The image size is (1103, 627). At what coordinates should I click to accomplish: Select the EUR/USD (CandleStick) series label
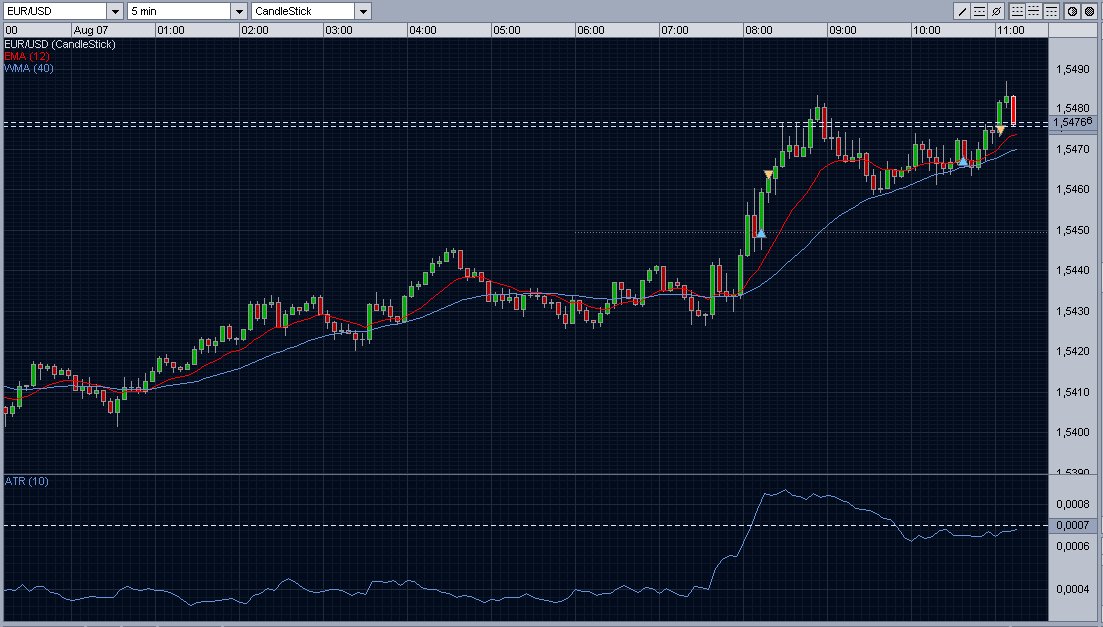tap(60, 45)
